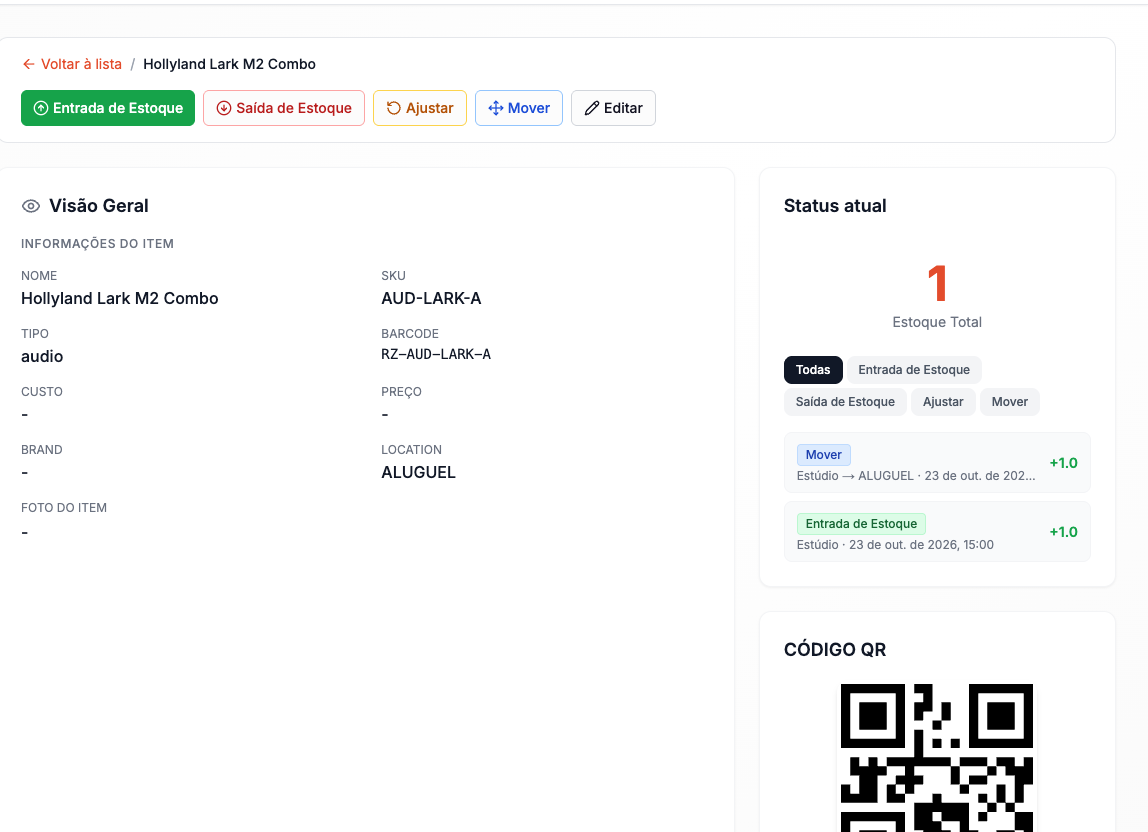Filter history by Ajustar tab

[x=943, y=402]
